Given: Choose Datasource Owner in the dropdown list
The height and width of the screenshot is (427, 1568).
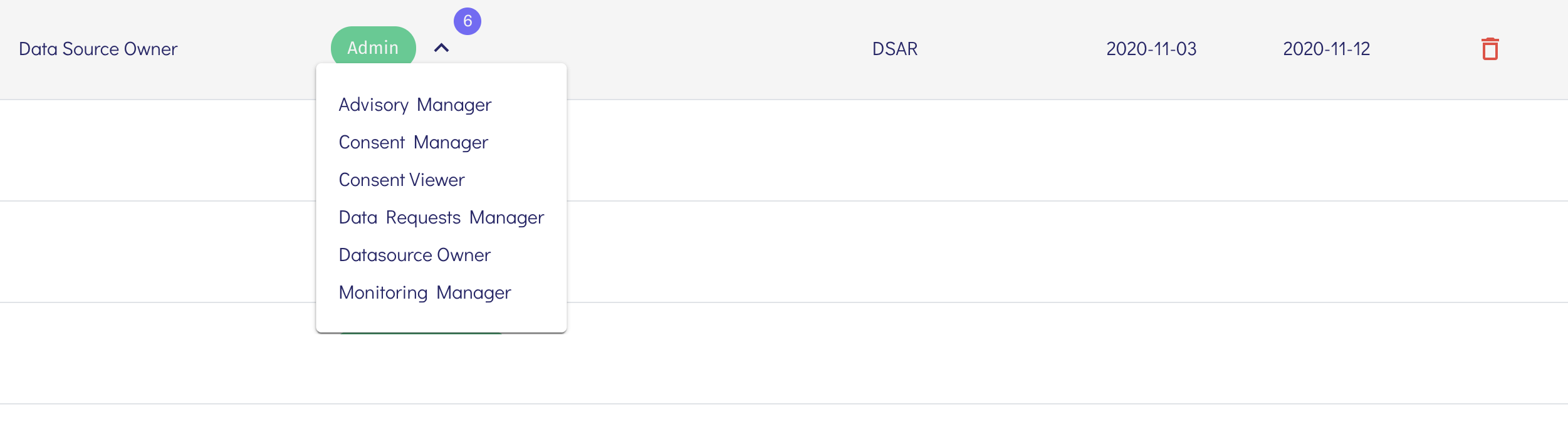Looking at the screenshot, I should (414, 255).
